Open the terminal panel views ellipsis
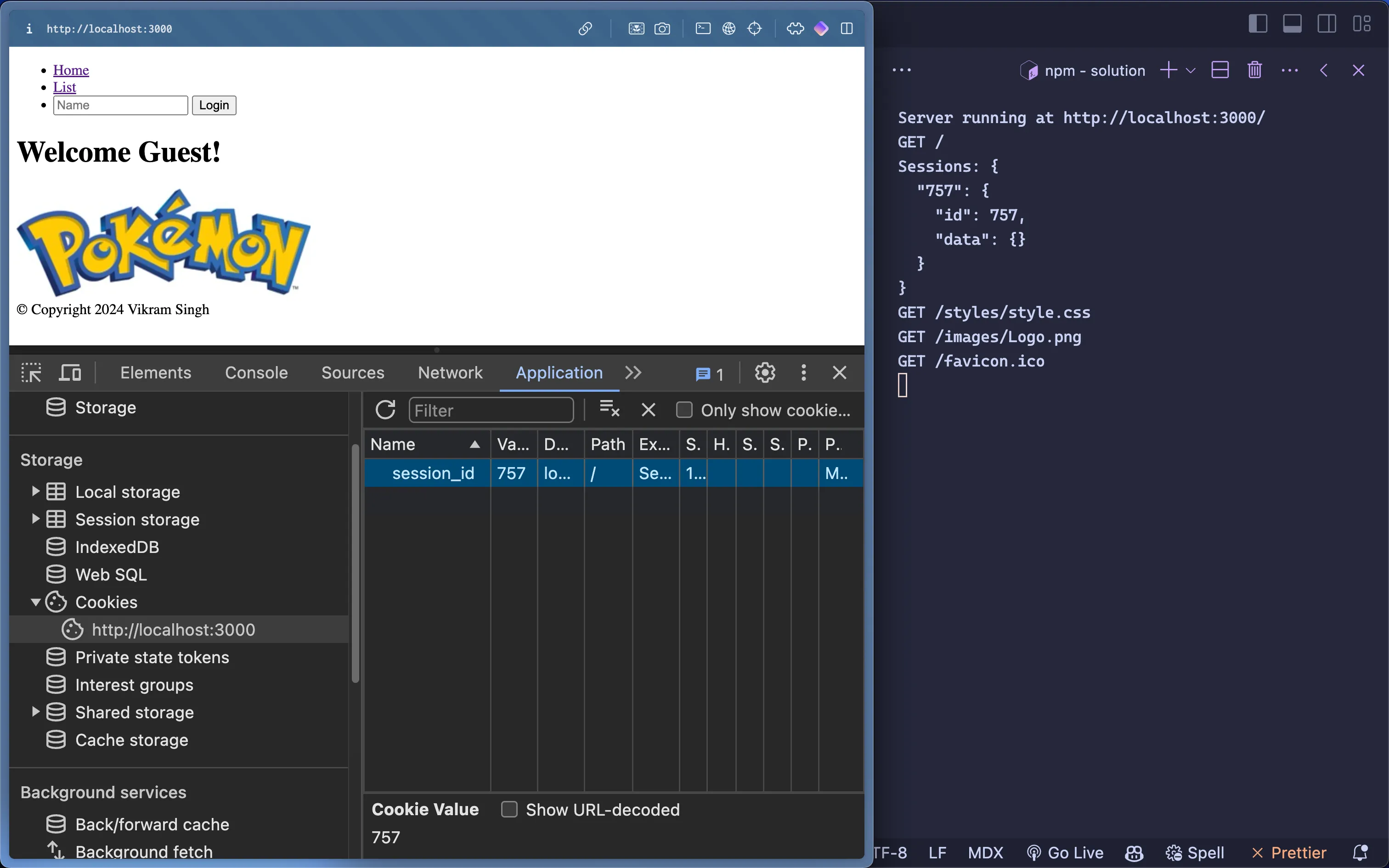1389x868 pixels. (x=902, y=70)
